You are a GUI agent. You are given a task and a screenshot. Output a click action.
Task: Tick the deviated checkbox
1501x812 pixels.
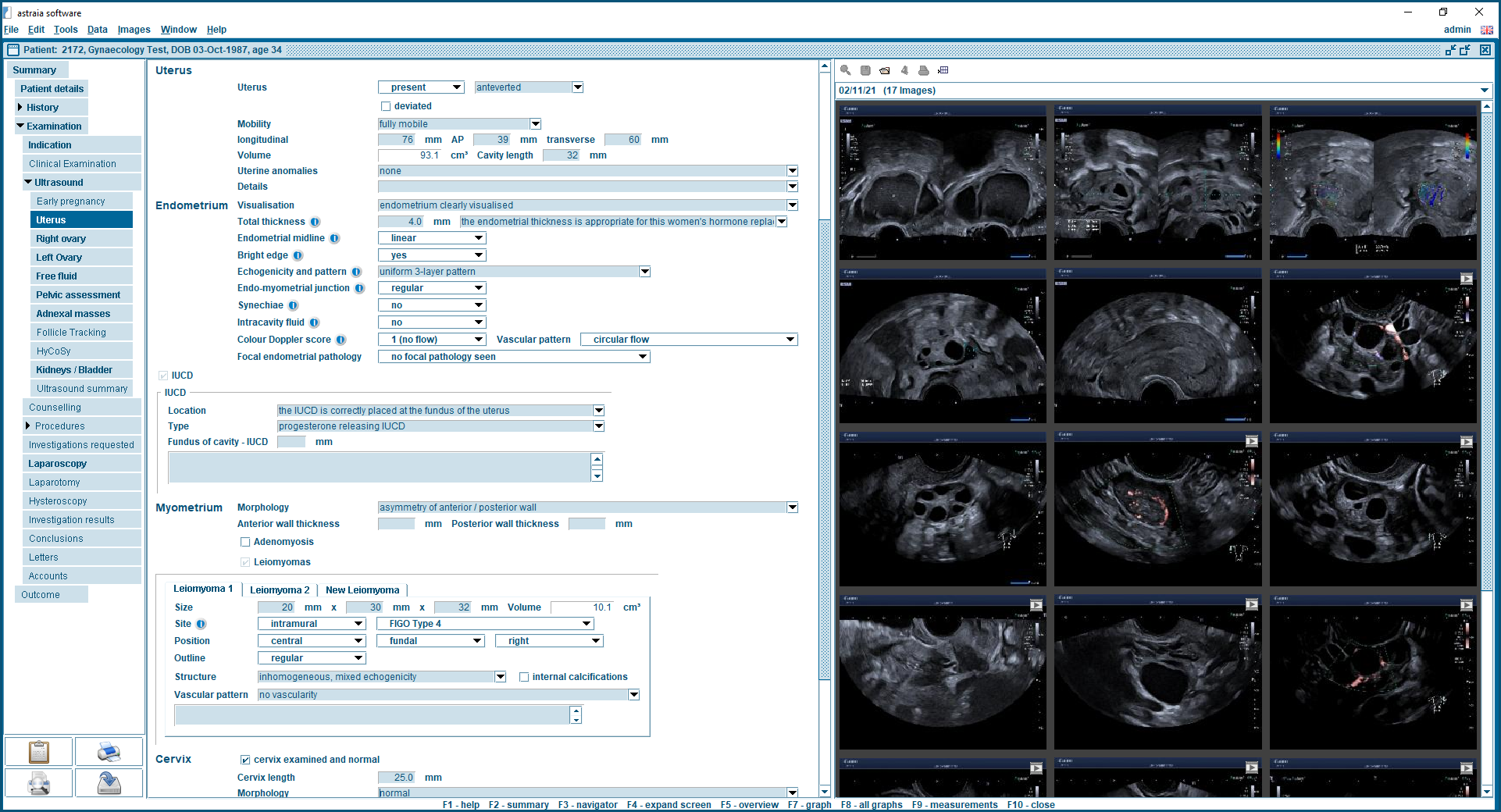point(386,106)
